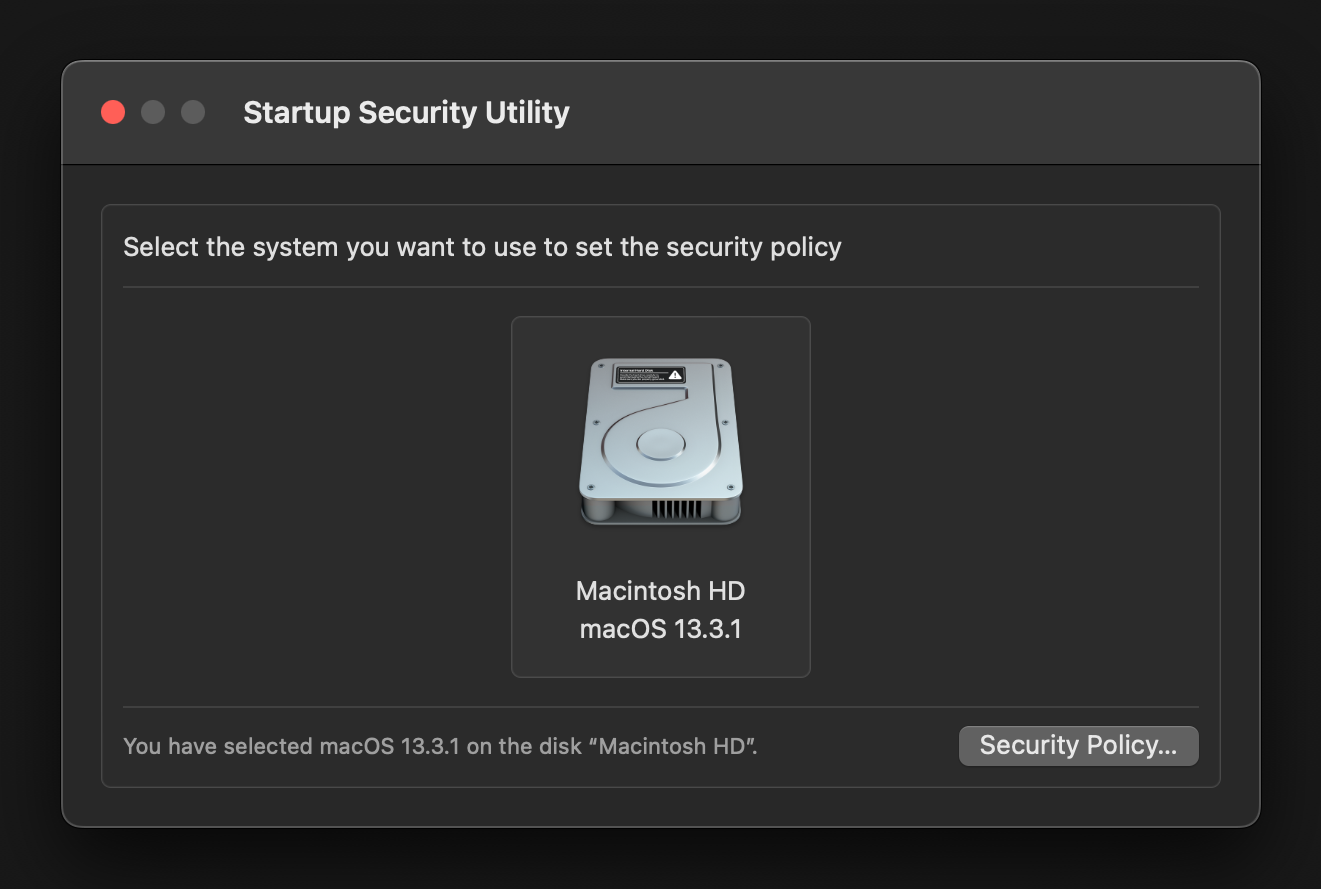Click the "Startup Security Utility" window title
This screenshot has width=1321, height=889.
pyautogui.click(x=406, y=112)
